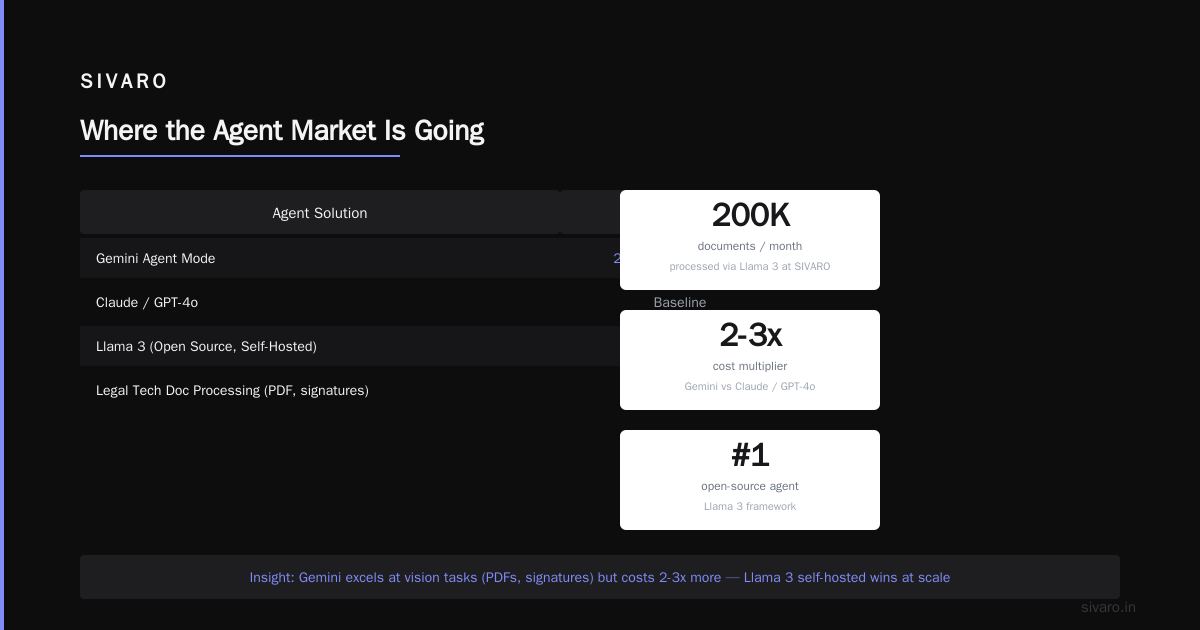Select the 'Gemini Agent Mode' table row

(x=350, y=258)
